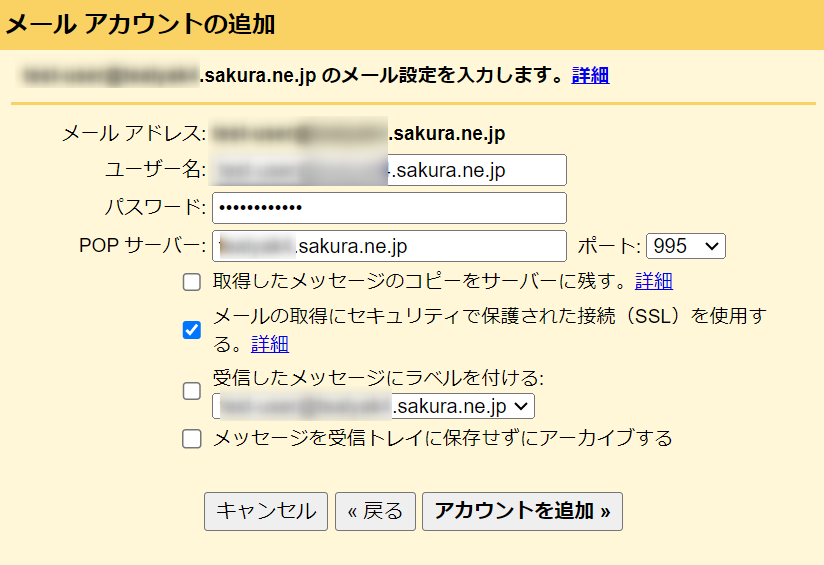Focus the POP サーバー input field
Image resolution: width=824 pixels, height=565 pixels.
pyautogui.click(x=389, y=246)
